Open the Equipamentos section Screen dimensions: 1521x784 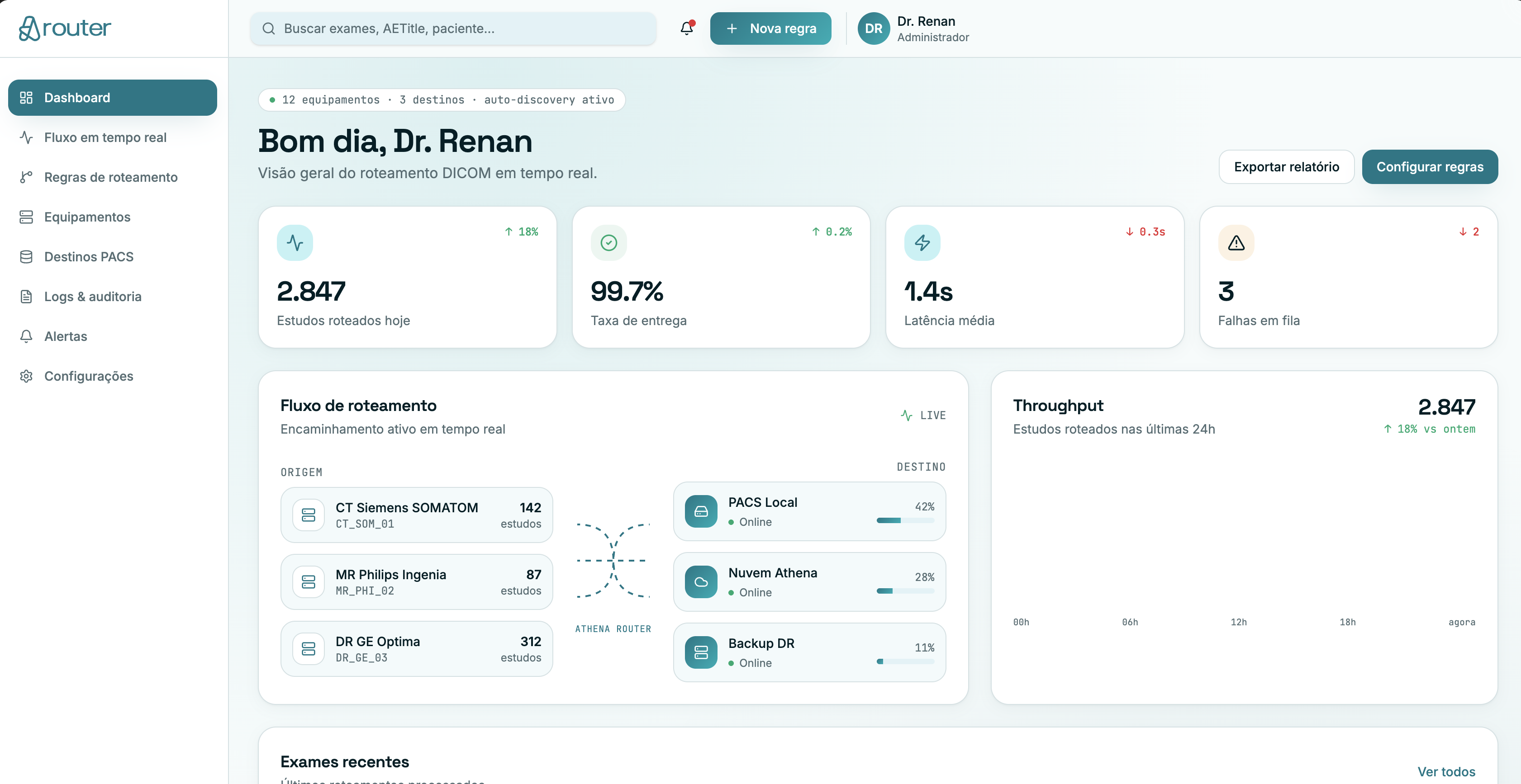[112, 217]
